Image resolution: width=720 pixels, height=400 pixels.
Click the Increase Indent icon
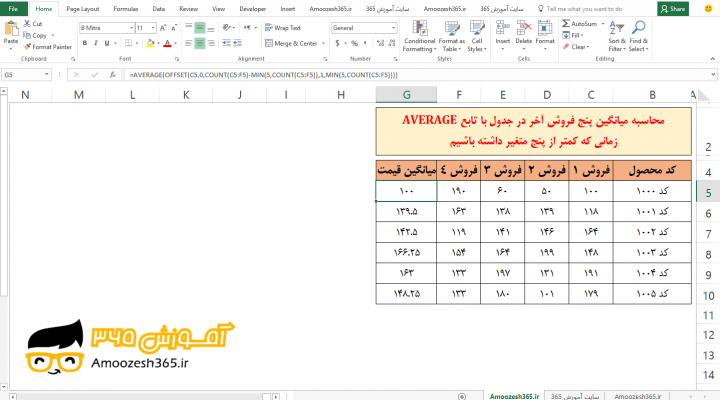(237, 43)
